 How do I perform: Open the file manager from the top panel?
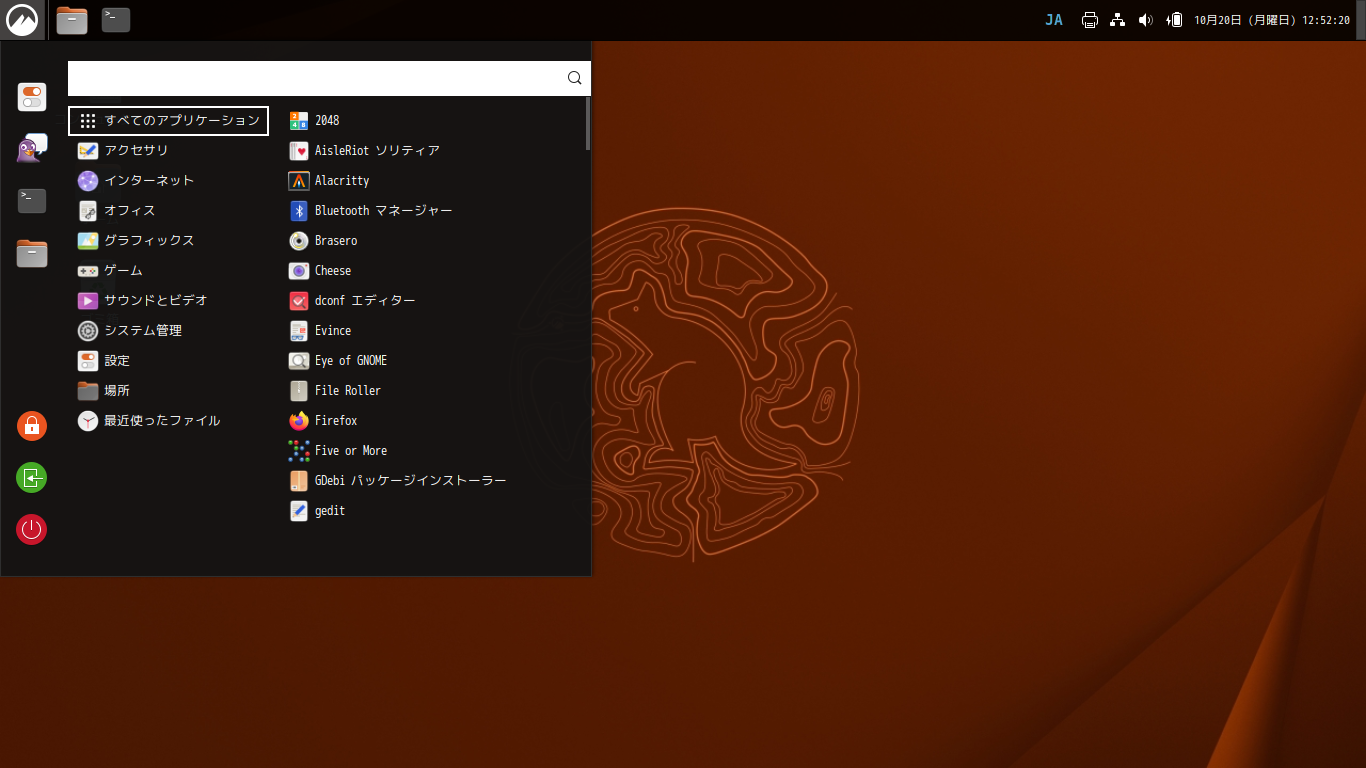(71, 19)
